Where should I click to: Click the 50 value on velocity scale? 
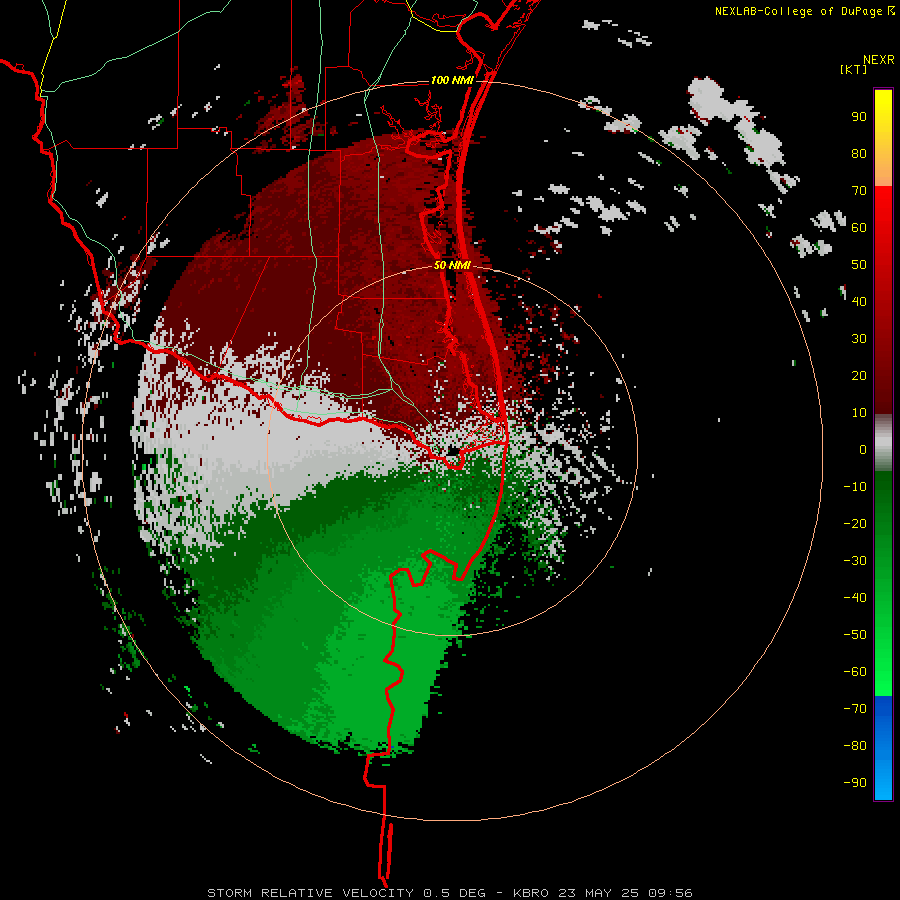click(x=859, y=265)
